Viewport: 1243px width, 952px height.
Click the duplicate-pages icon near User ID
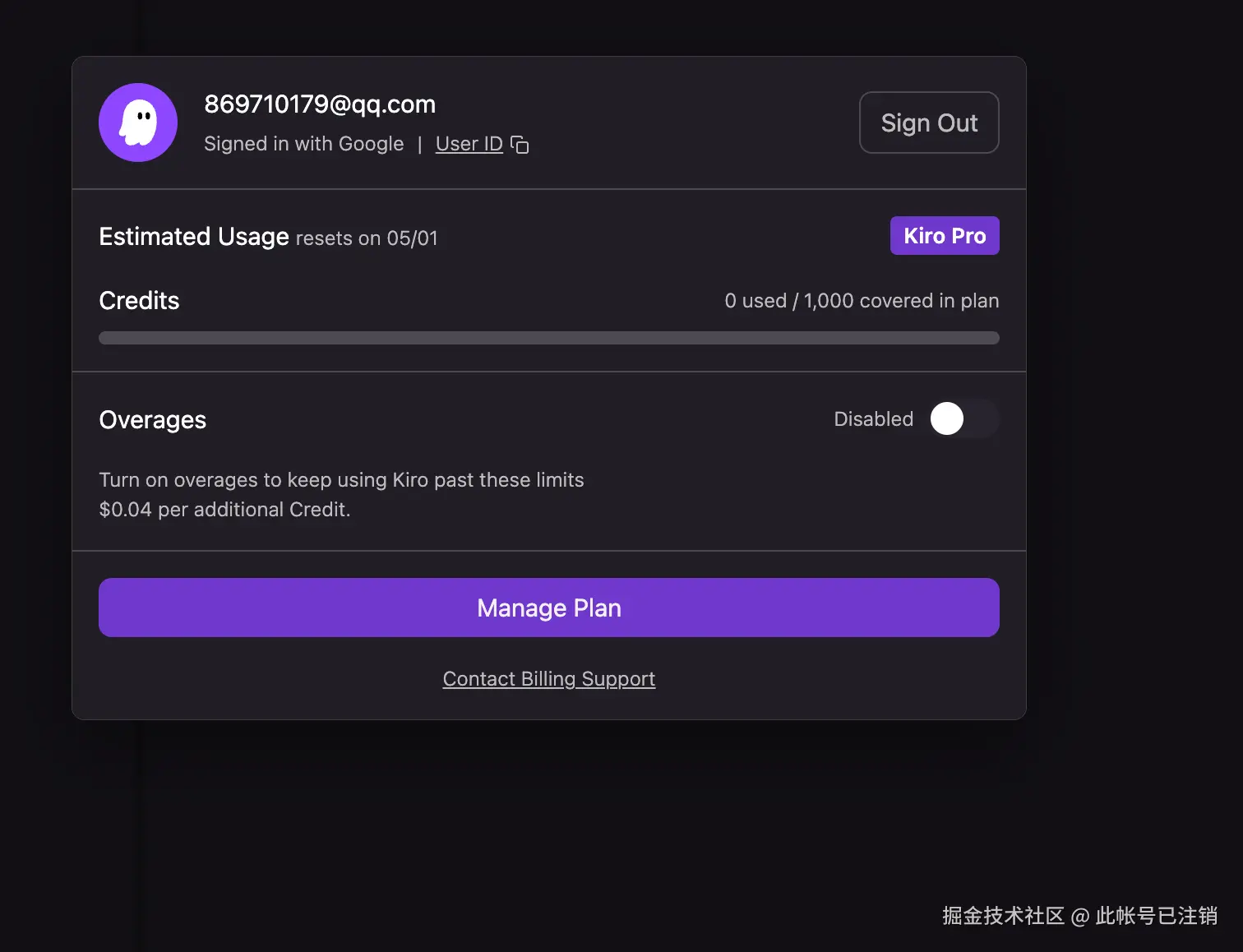coord(520,144)
